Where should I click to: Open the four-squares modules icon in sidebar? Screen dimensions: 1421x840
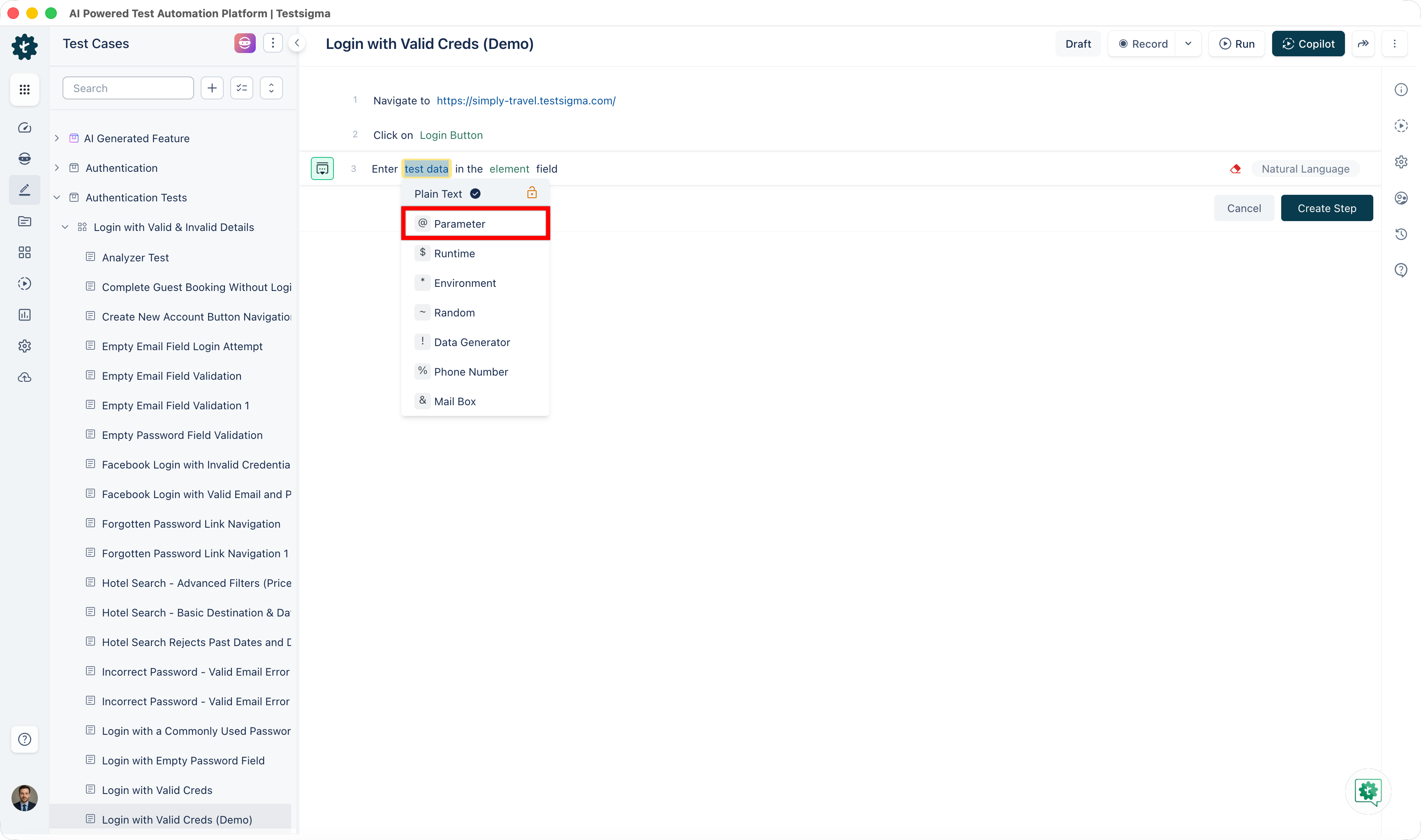tap(24, 252)
